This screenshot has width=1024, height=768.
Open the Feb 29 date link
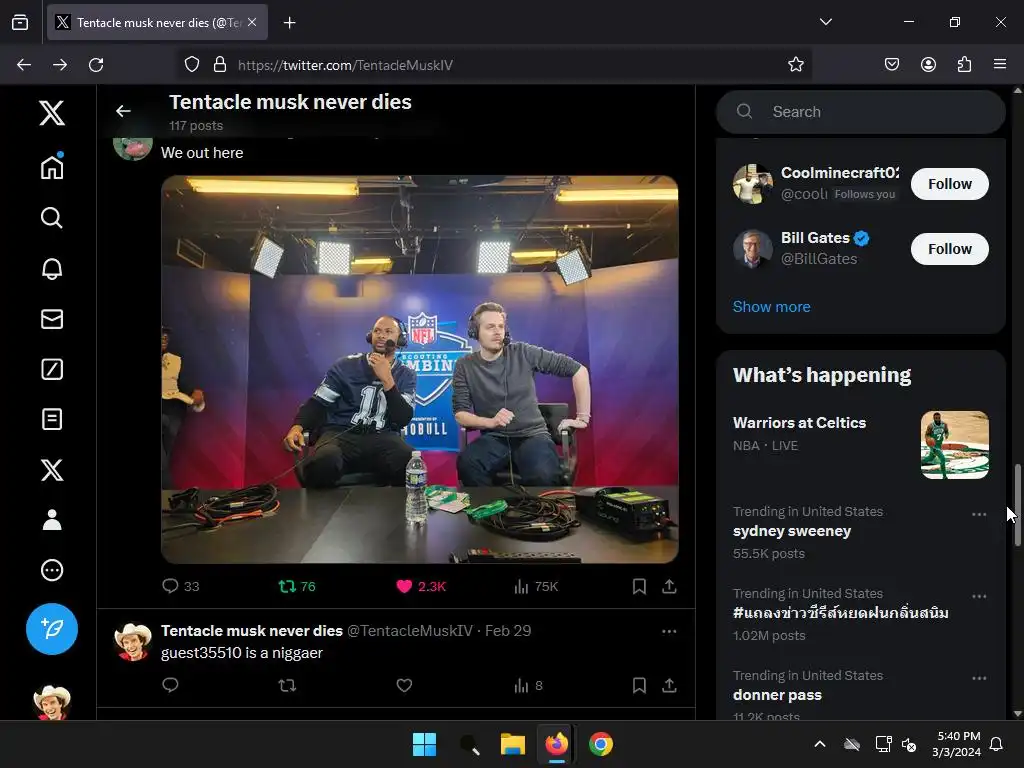508,631
